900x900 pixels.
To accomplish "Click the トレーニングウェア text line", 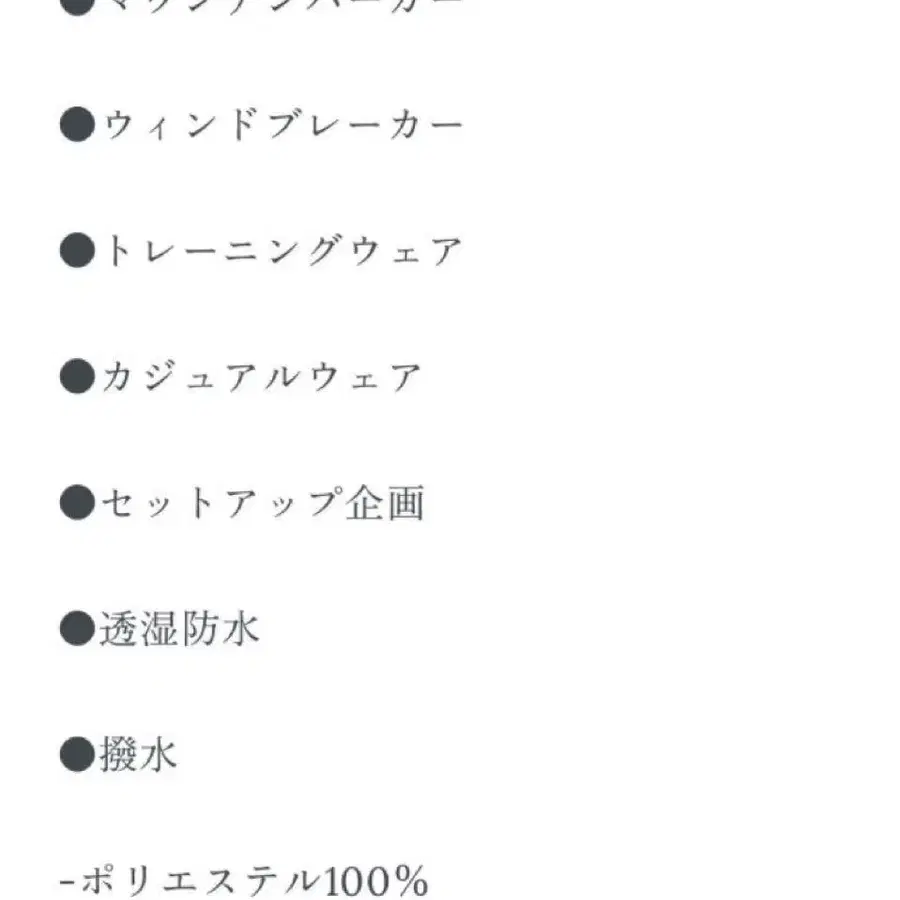I will 281,252.
